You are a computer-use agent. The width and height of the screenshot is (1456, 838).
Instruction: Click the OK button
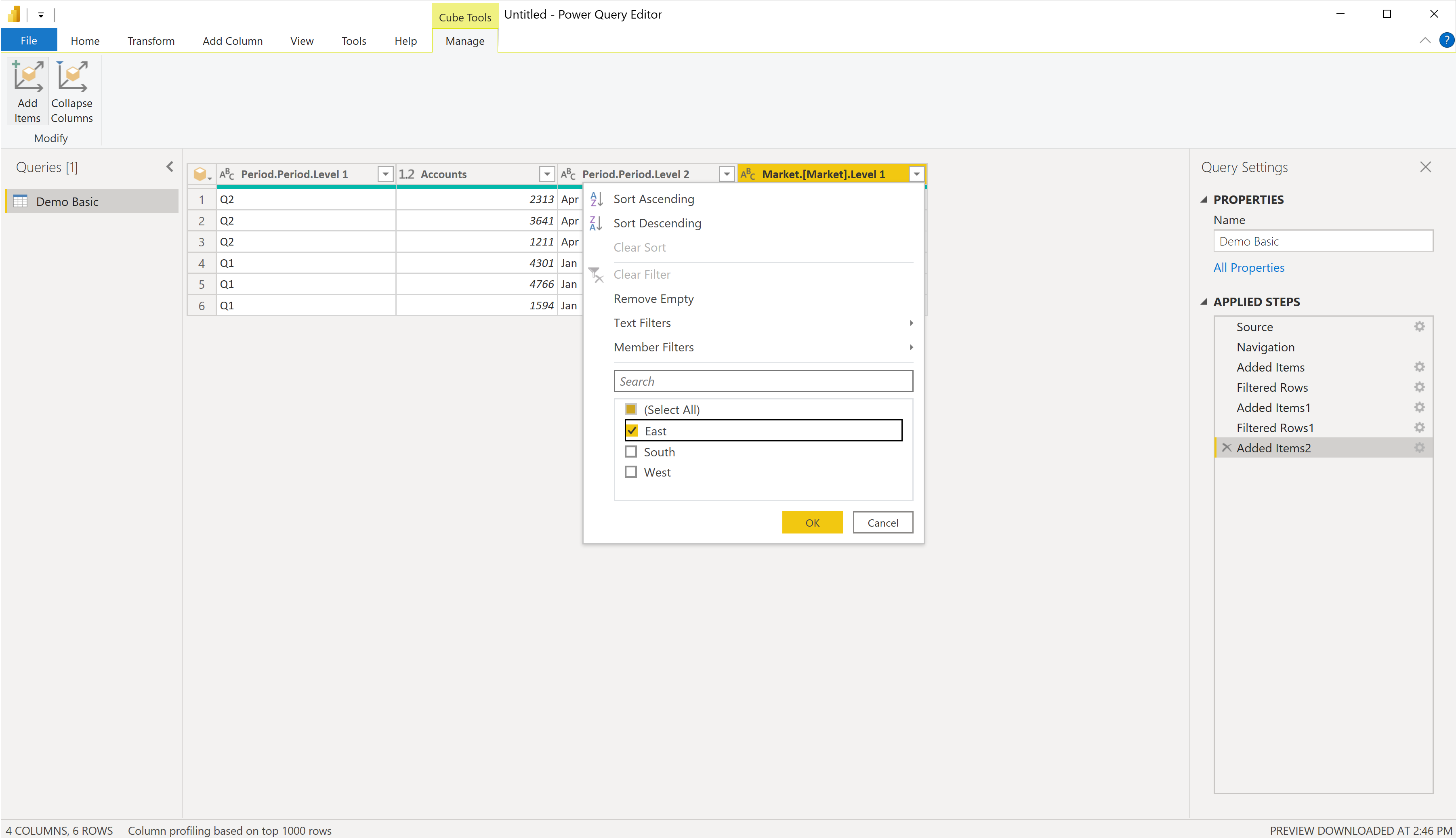(x=811, y=523)
